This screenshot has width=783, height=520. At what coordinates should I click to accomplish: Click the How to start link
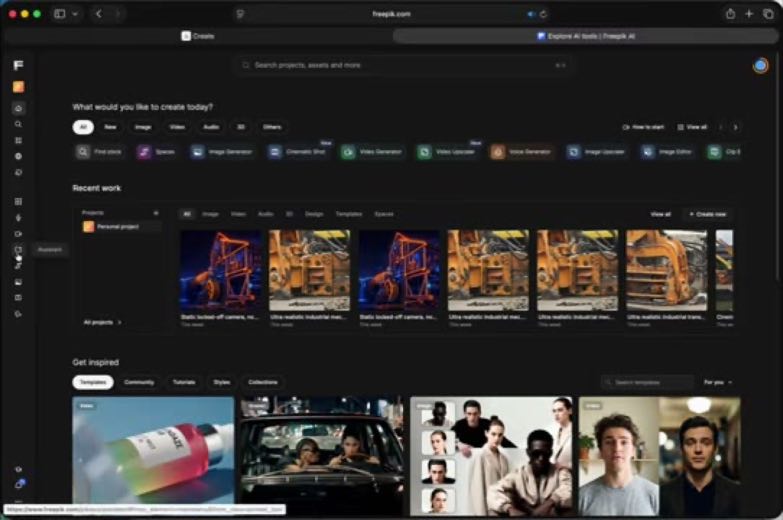643,127
